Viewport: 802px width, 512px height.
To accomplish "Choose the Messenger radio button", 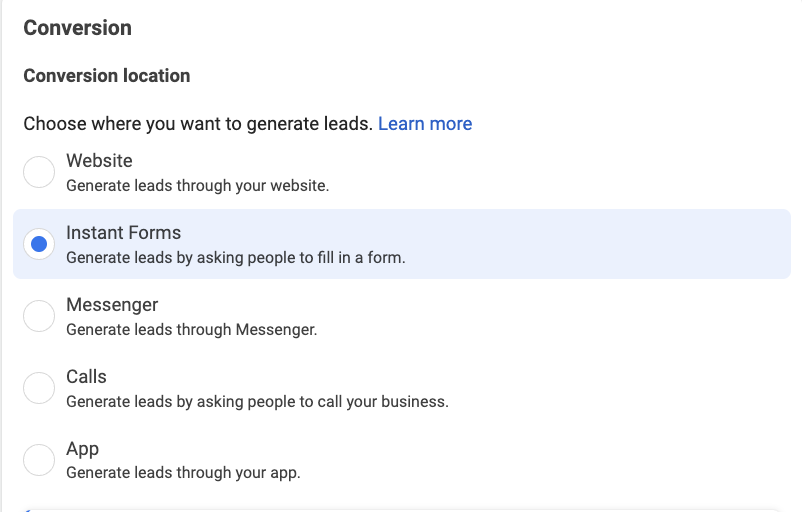I will [39, 316].
